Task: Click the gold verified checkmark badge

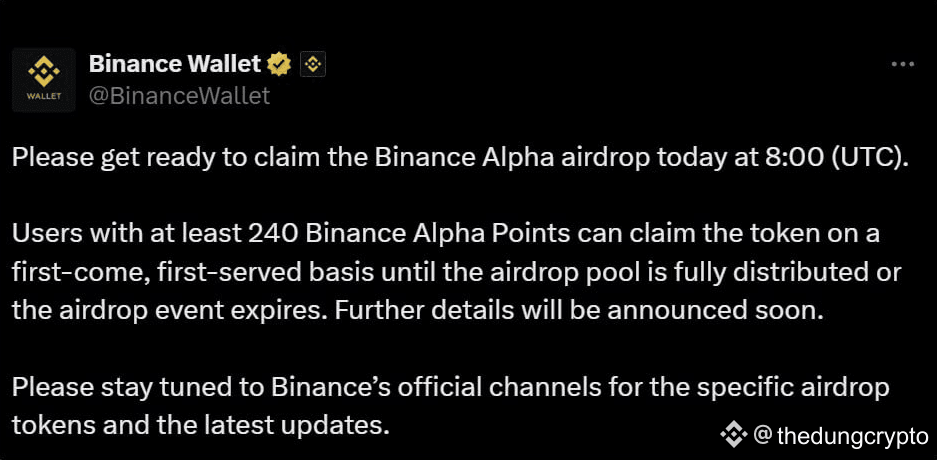Action: click(278, 64)
